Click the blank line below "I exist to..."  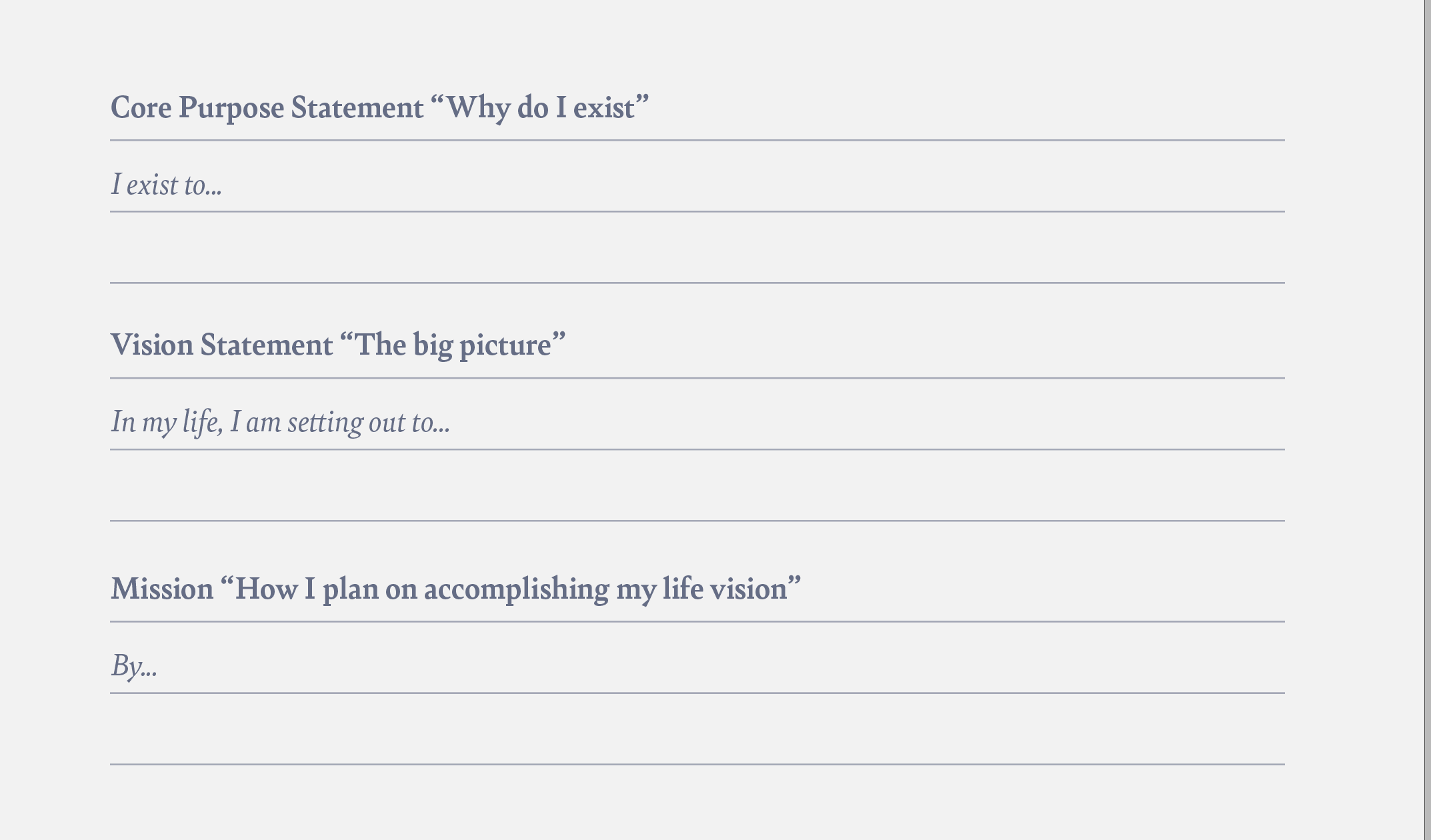(x=697, y=248)
